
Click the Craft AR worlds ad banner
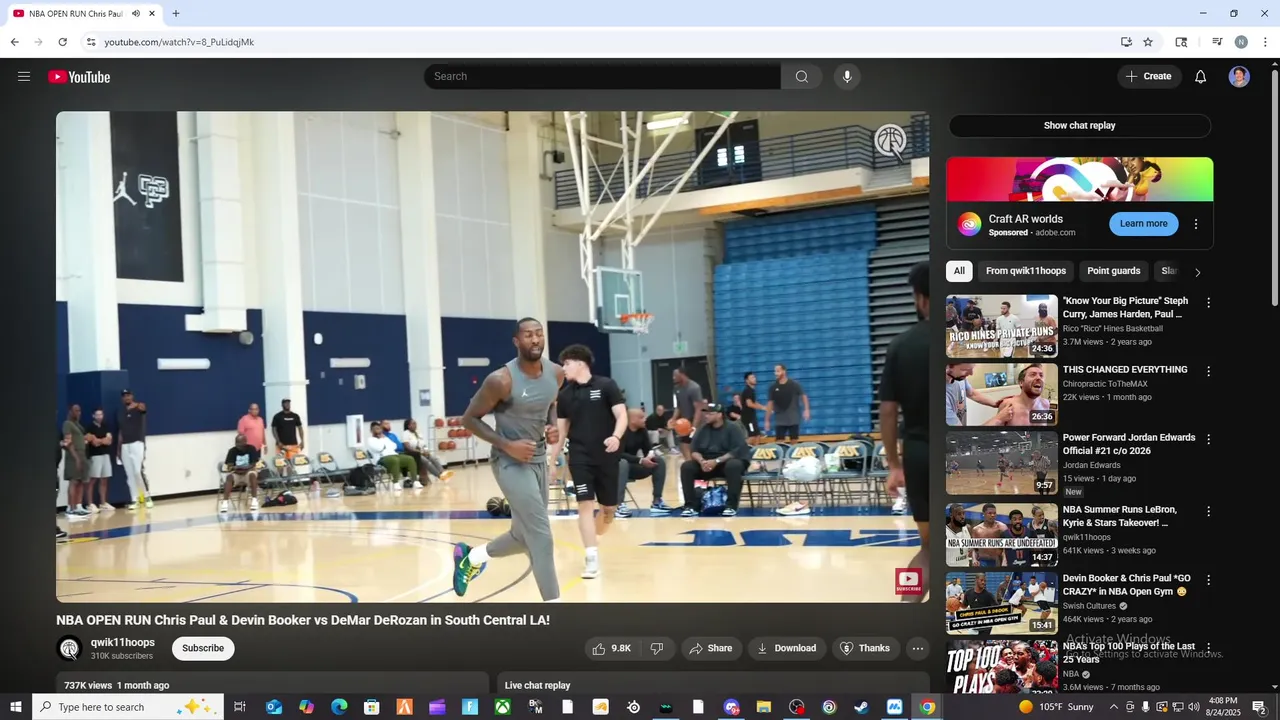(x=1080, y=180)
